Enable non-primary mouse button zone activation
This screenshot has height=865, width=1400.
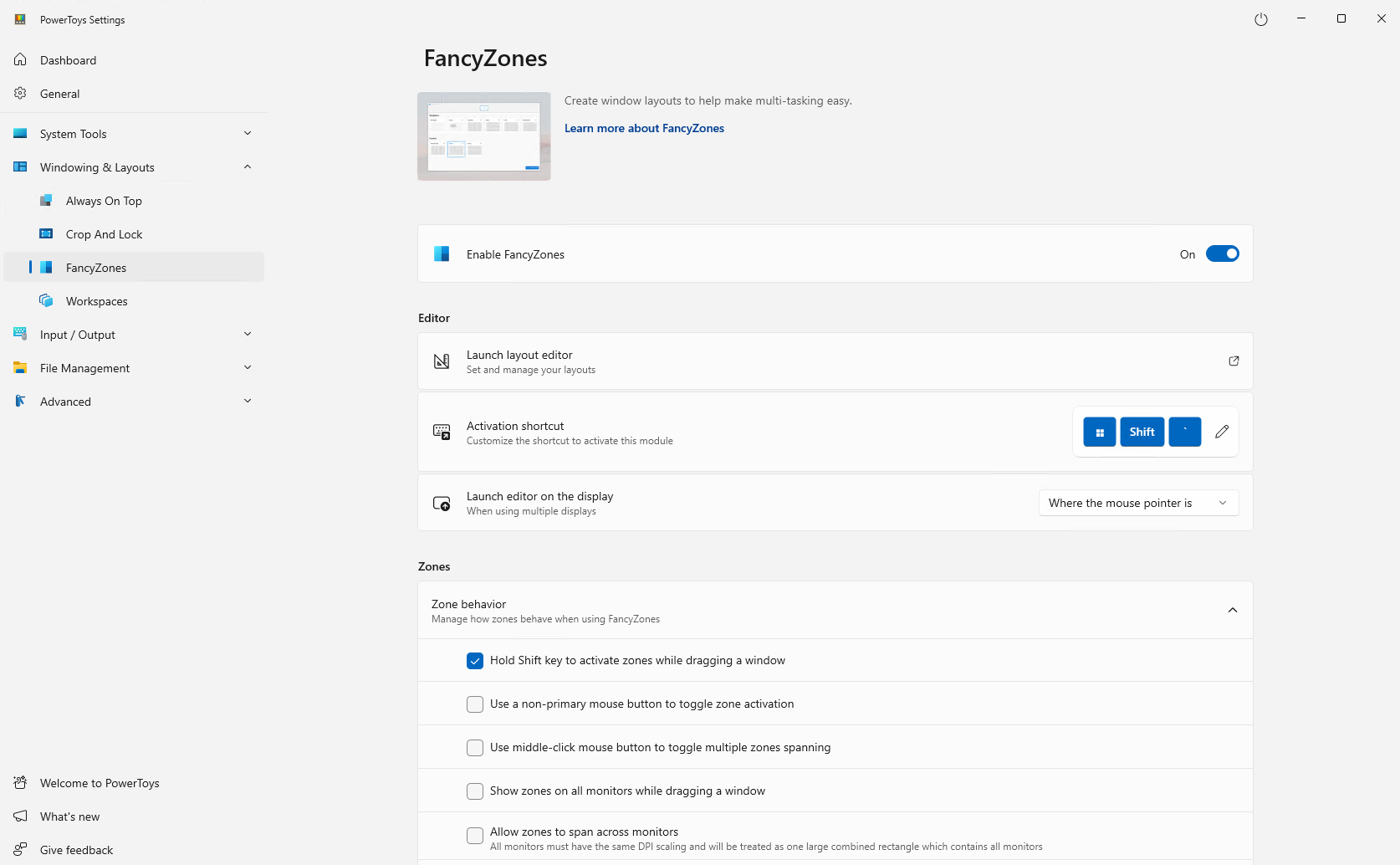(475, 704)
